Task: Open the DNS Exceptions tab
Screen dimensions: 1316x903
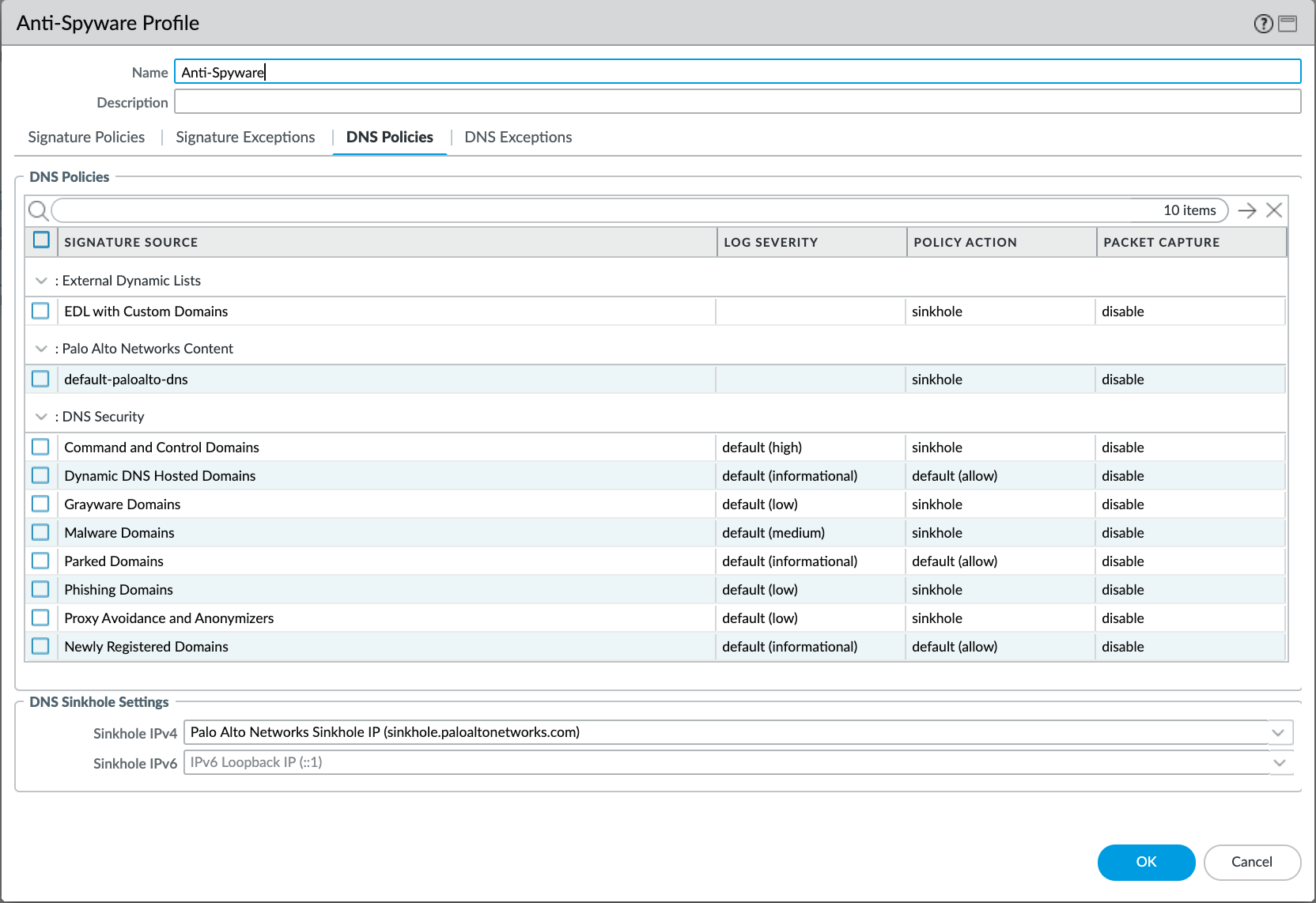Action: (518, 138)
